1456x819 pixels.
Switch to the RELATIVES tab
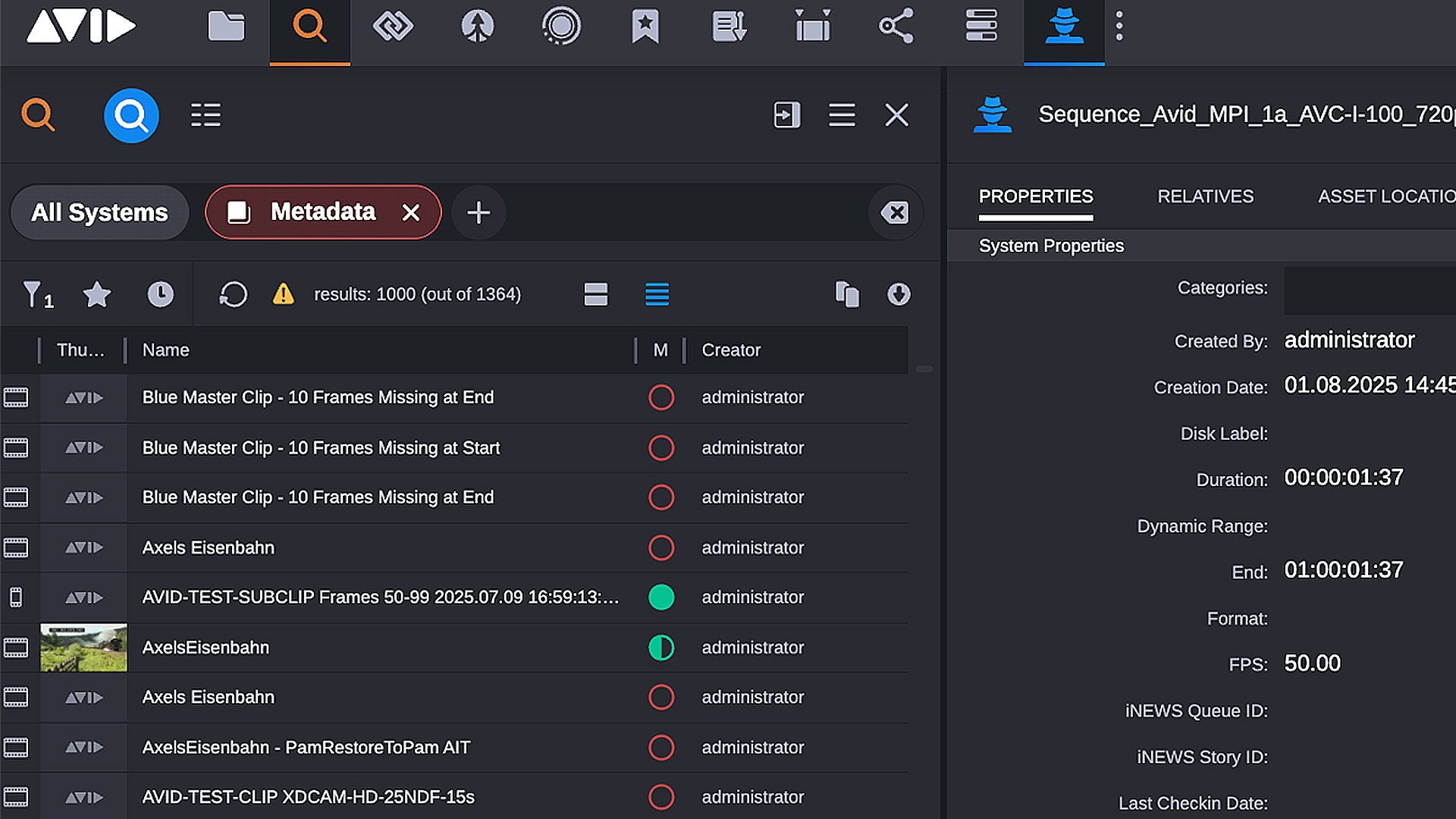tap(1205, 197)
